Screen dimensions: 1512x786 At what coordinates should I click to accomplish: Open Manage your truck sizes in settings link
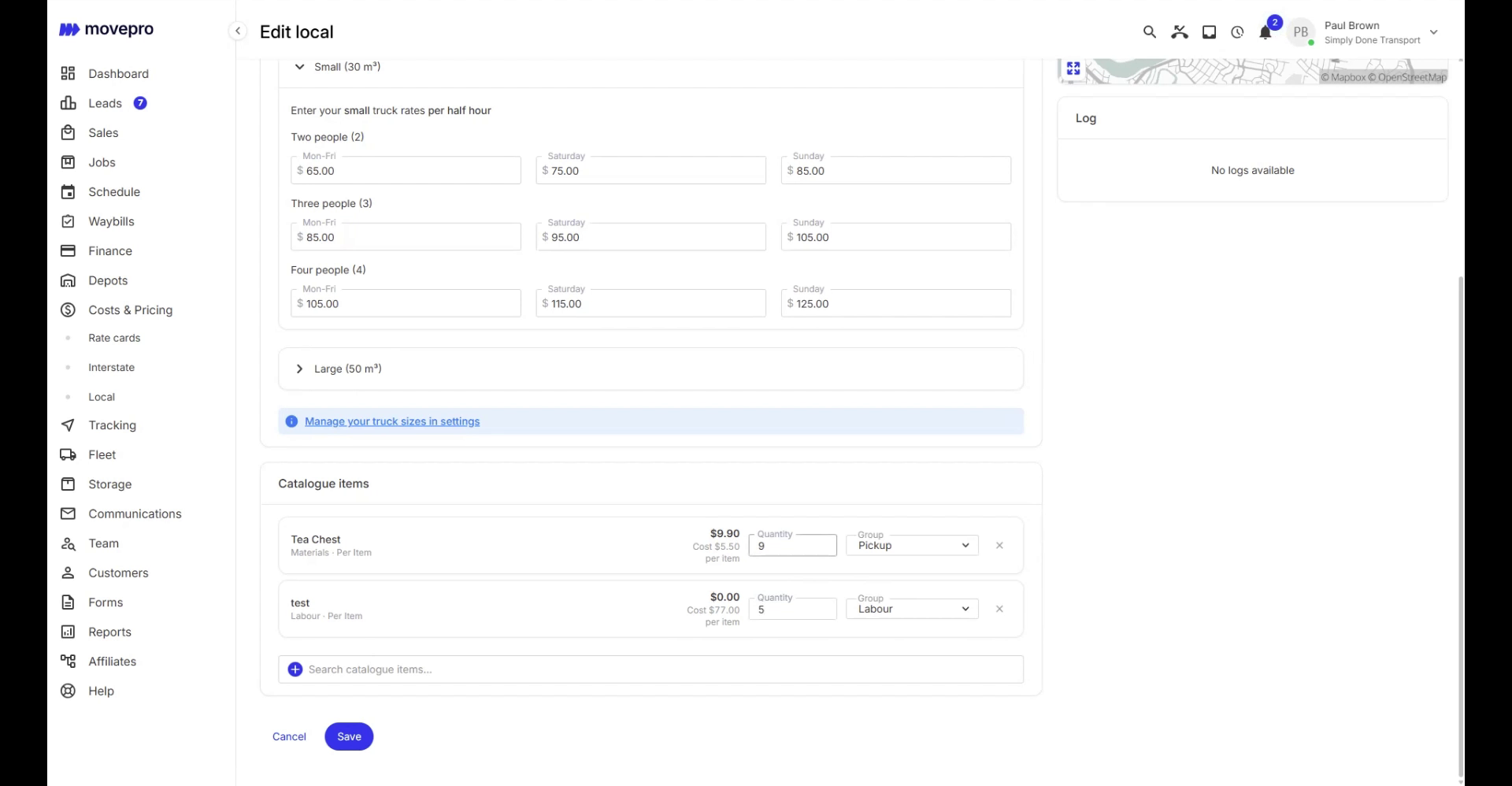(x=392, y=421)
